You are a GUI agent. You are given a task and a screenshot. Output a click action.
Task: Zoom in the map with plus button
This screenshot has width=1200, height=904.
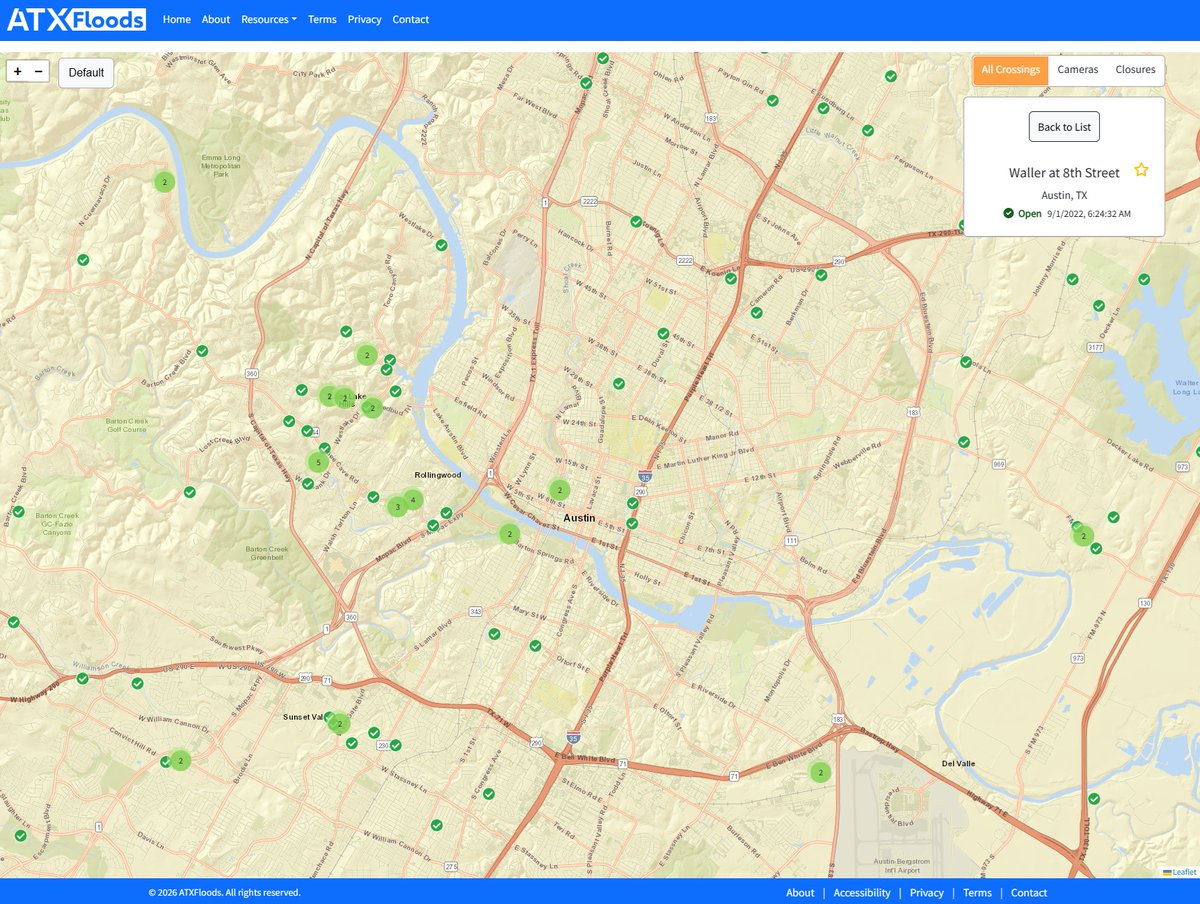[18, 71]
